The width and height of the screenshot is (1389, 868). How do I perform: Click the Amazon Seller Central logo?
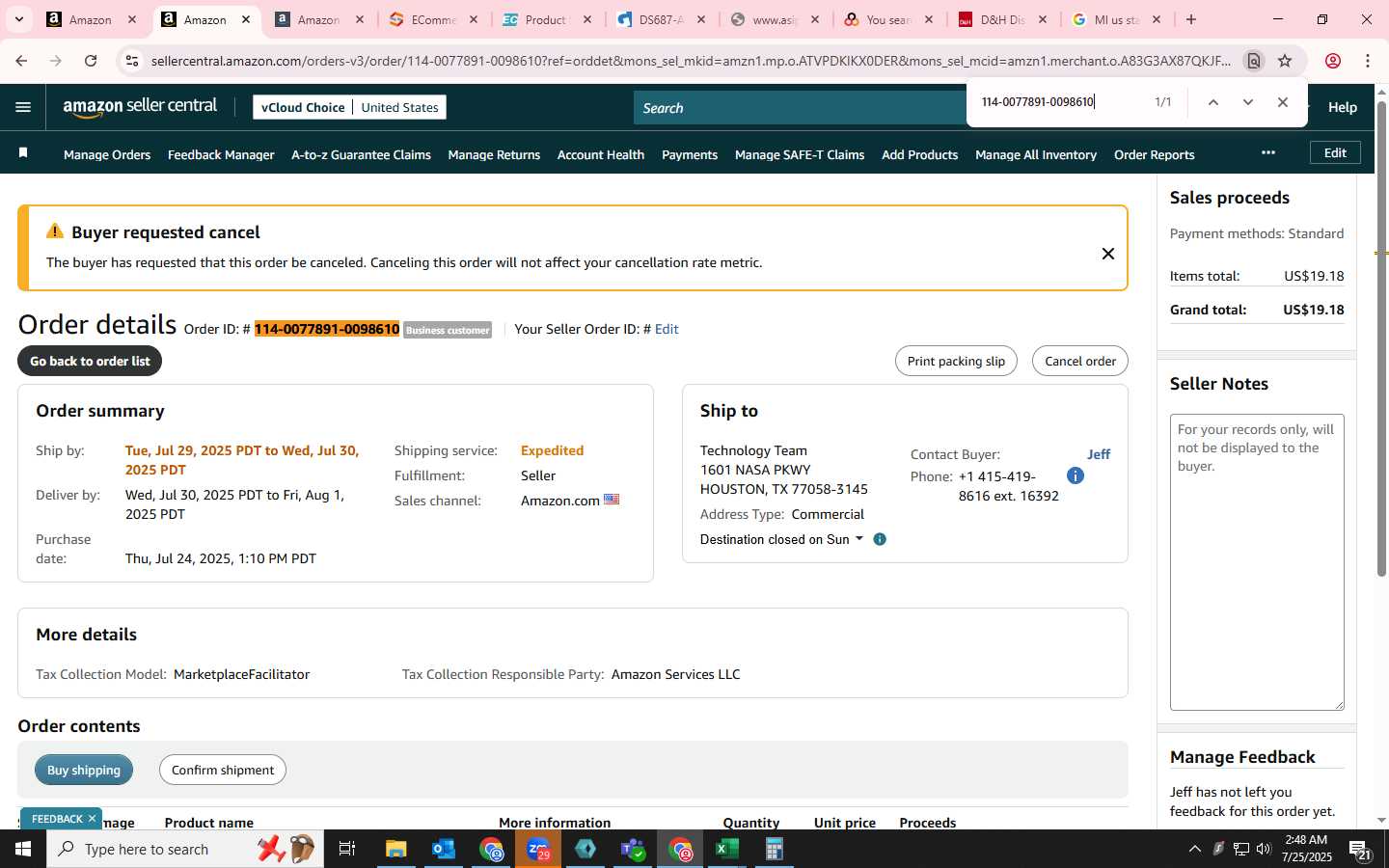[x=140, y=107]
